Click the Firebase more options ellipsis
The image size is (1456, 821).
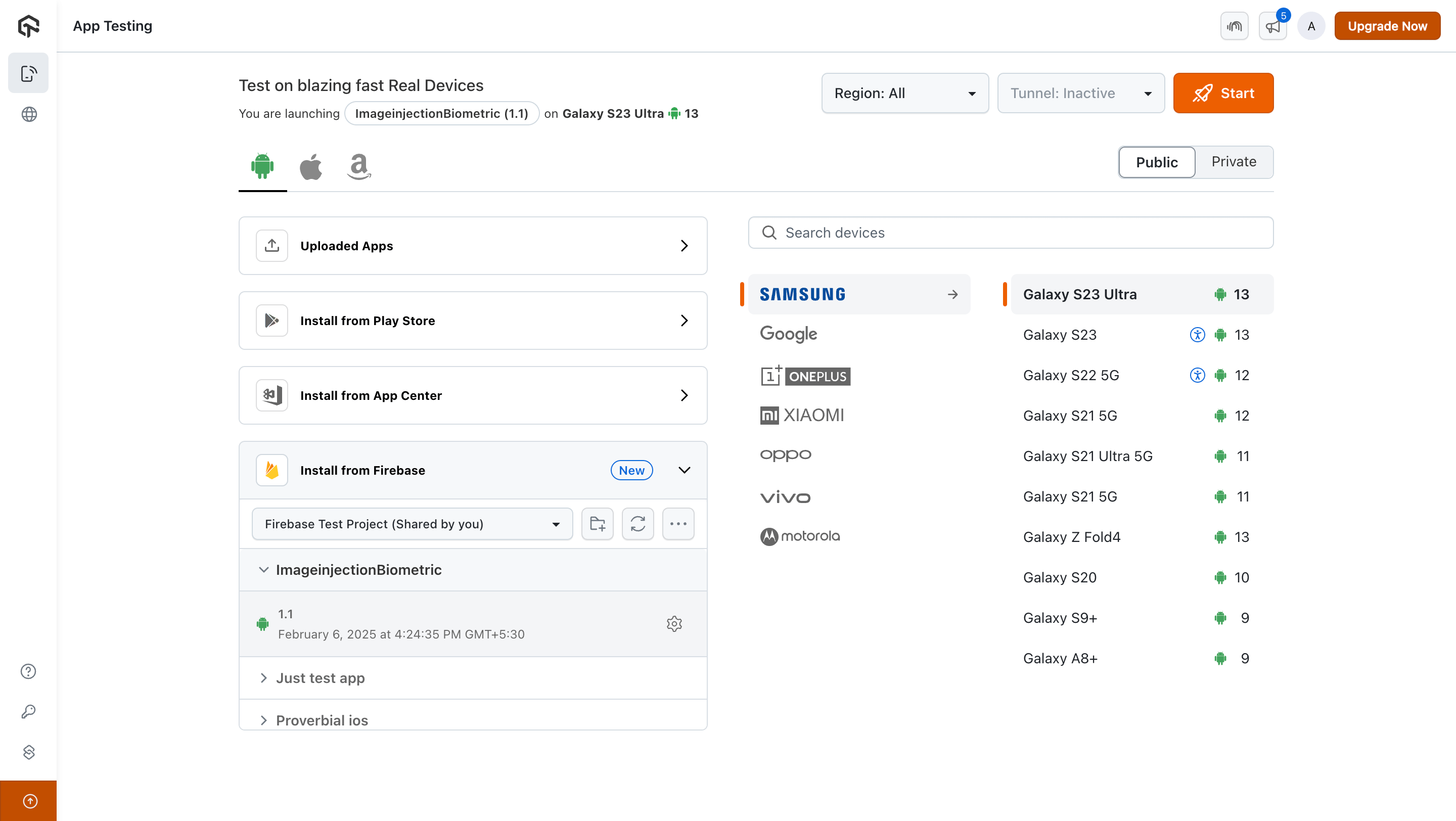tap(677, 524)
